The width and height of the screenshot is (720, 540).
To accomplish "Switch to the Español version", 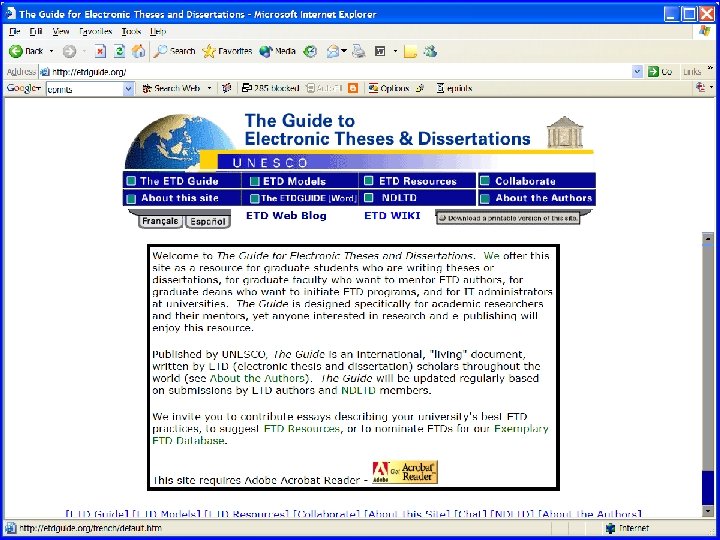I will 208,222.
